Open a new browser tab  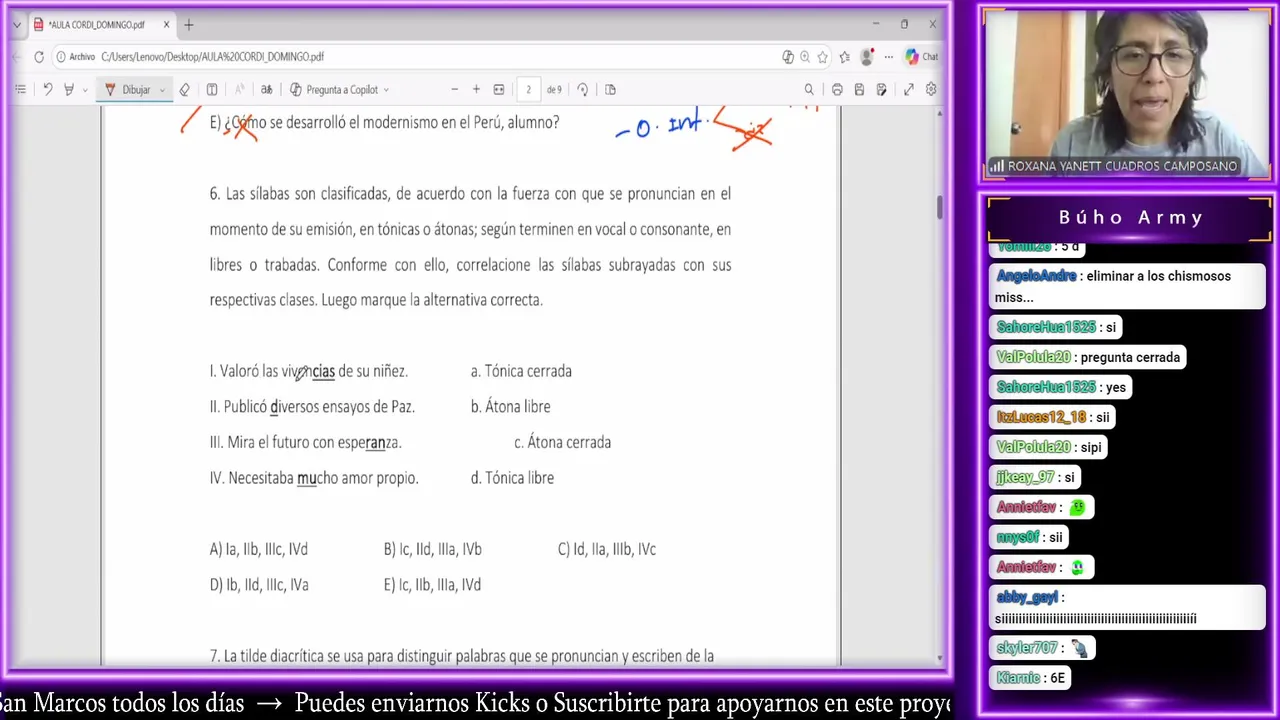tap(189, 25)
